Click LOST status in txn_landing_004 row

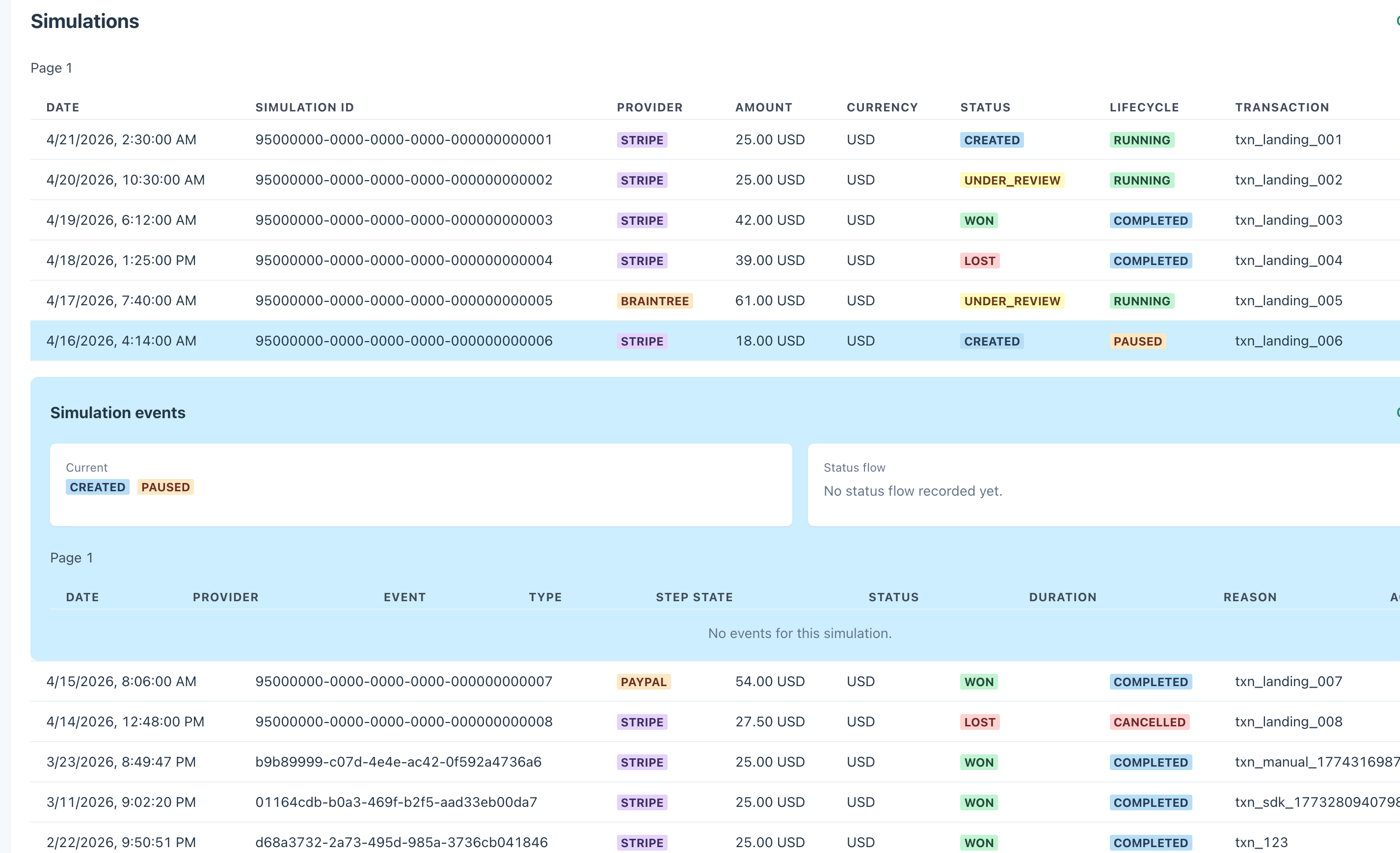click(979, 261)
